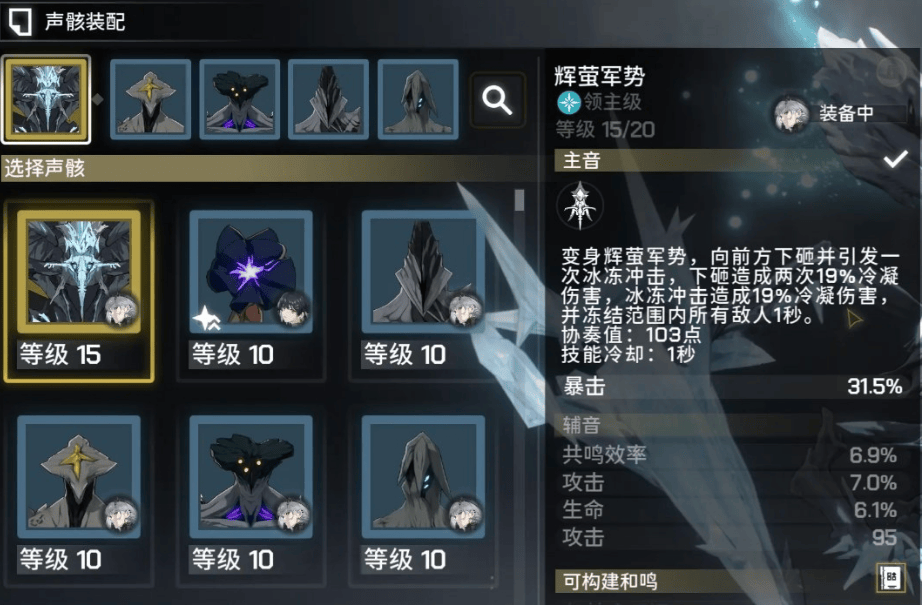Image resolution: width=922 pixels, height=605 pixels.
Task: Pick the hooded blue-eyed echo card in list
Action: click(423, 497)
